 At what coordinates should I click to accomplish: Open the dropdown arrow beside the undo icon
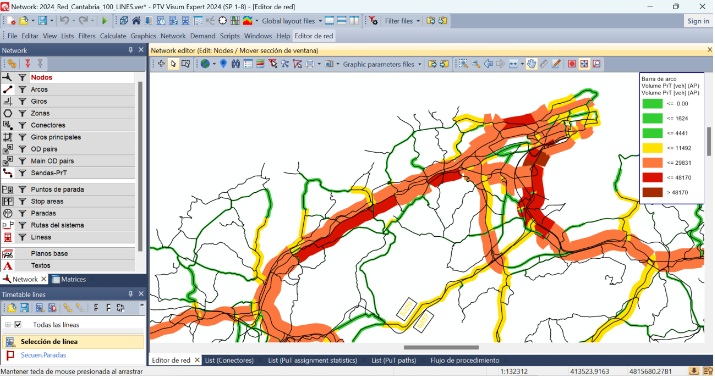[x=73, y=21]
